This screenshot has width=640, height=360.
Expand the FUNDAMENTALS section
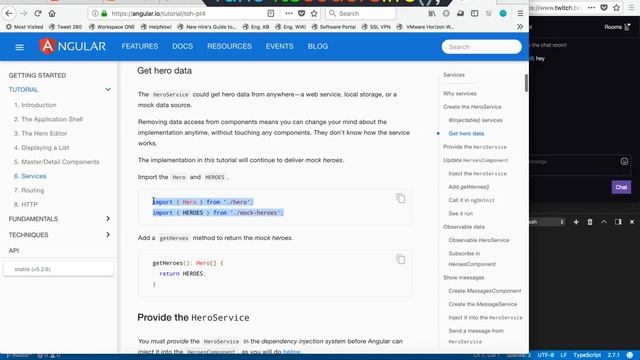tap(59, 219)
